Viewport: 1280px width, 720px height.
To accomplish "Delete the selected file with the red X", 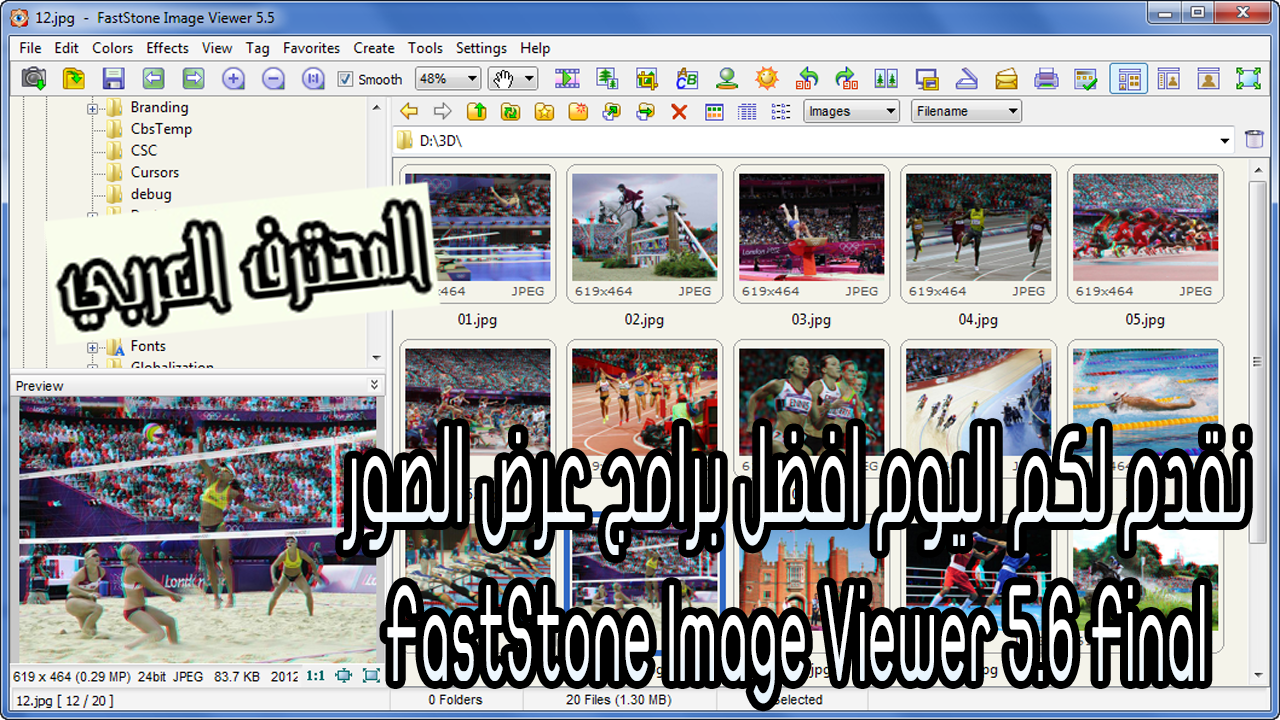I will (679, 111).
